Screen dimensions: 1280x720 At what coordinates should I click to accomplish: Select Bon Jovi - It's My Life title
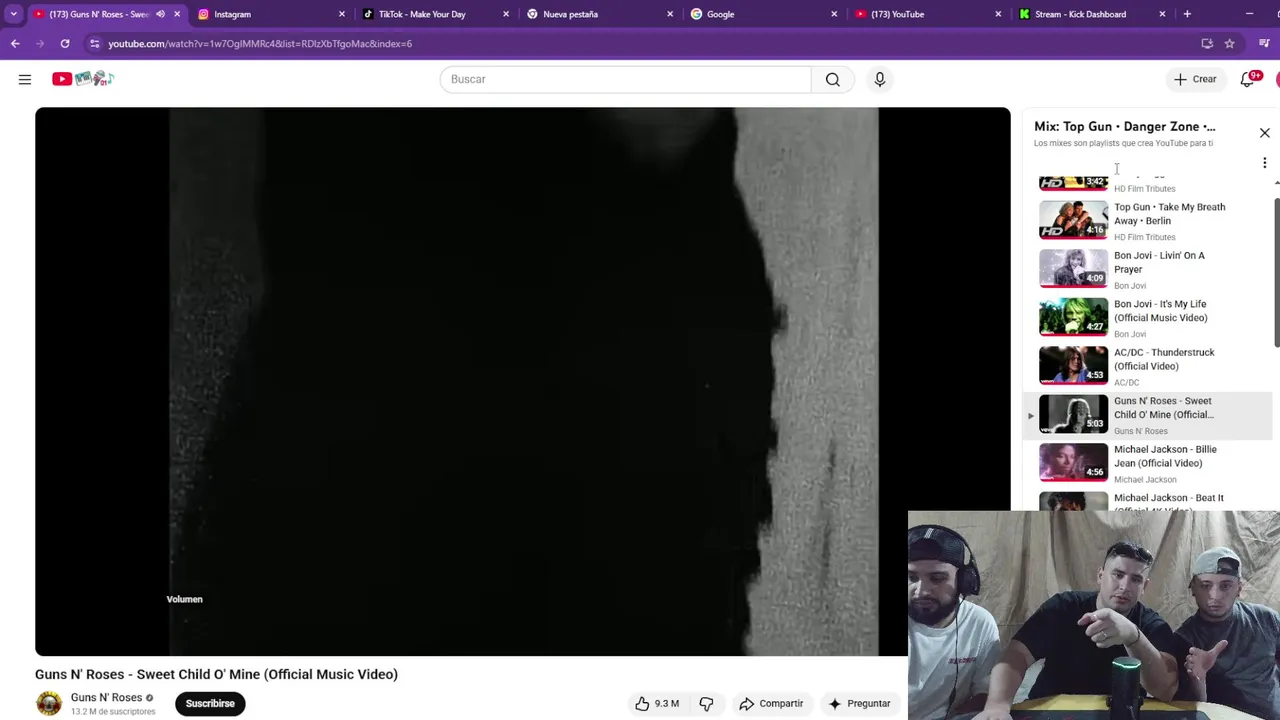[x=1160, y=311]
